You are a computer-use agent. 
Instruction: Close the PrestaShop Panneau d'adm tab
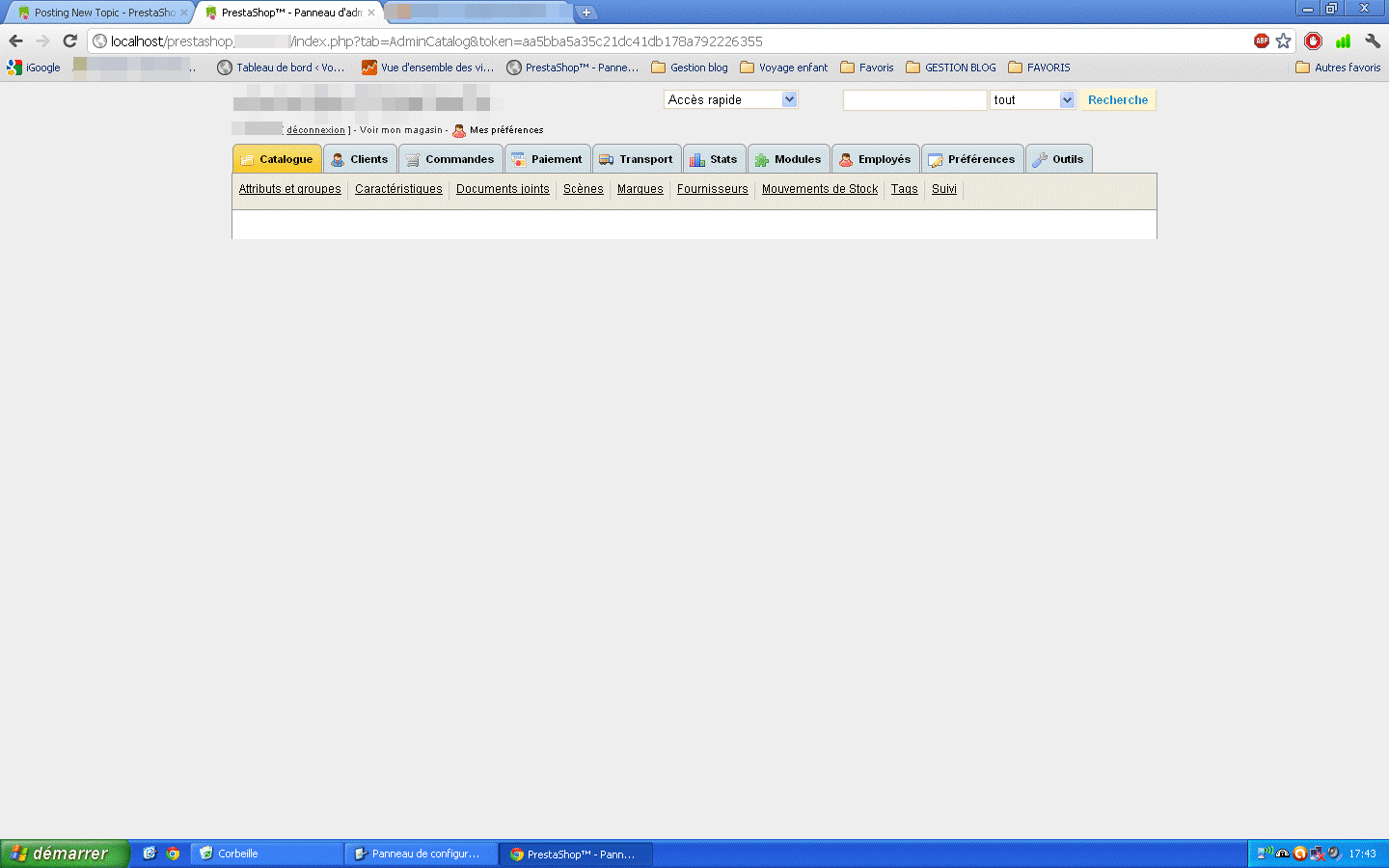point(371,13)
